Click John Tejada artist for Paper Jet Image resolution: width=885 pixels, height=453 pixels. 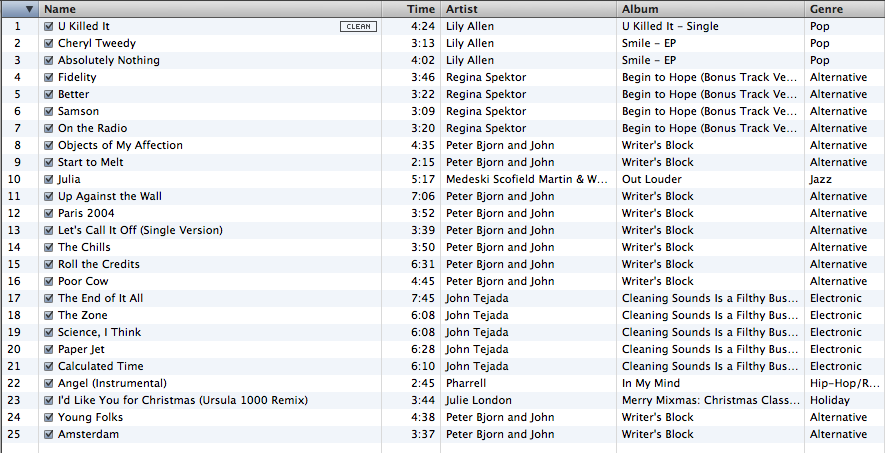tap(477, 349)
